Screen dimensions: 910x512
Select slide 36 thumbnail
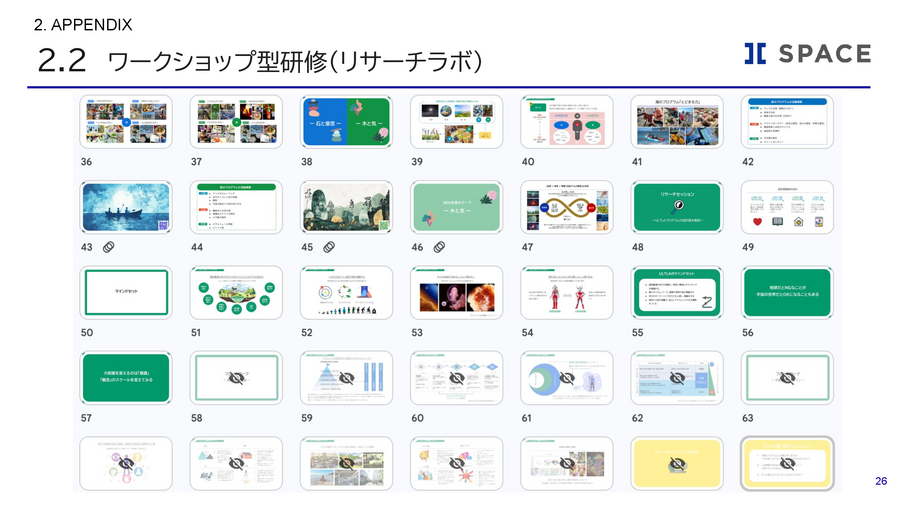pyautogui.click(x=127, y=121)
